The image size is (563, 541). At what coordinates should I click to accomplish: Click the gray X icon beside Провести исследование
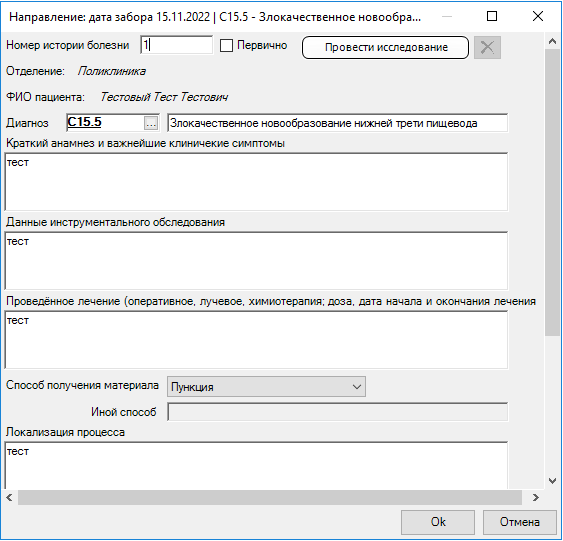487,47
